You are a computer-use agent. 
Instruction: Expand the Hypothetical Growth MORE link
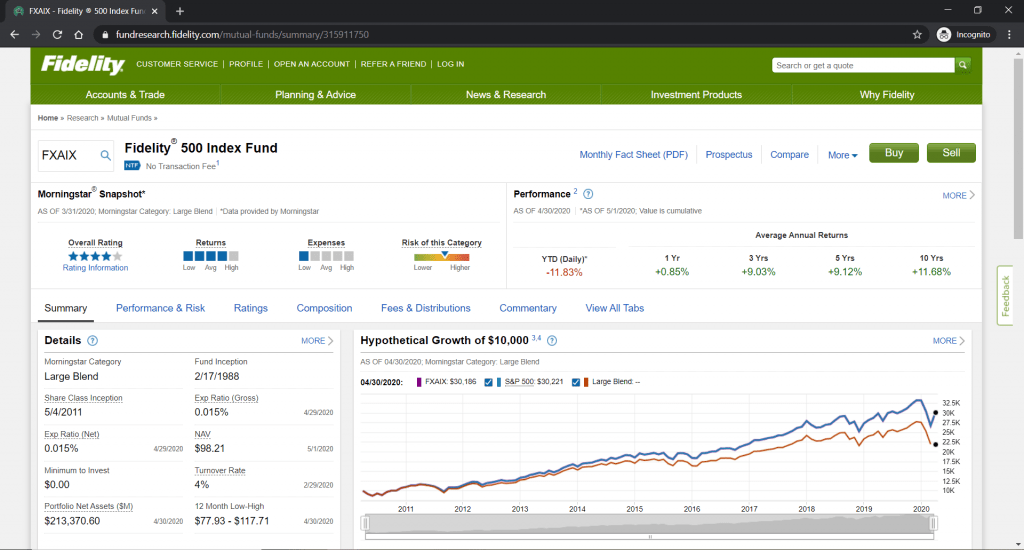[948, 340]
